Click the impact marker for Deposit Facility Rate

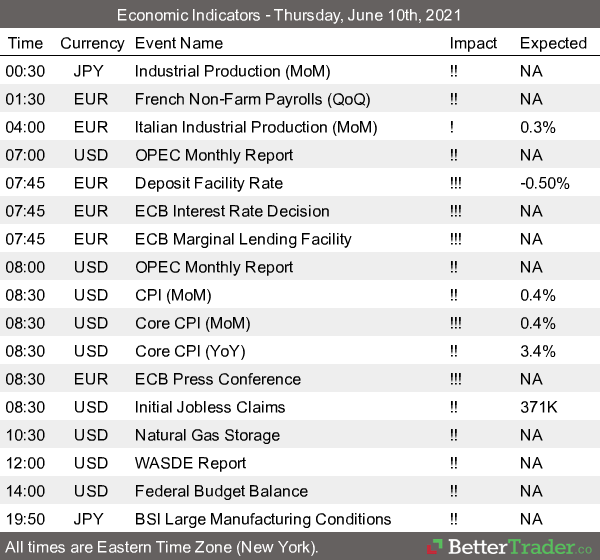458,183
